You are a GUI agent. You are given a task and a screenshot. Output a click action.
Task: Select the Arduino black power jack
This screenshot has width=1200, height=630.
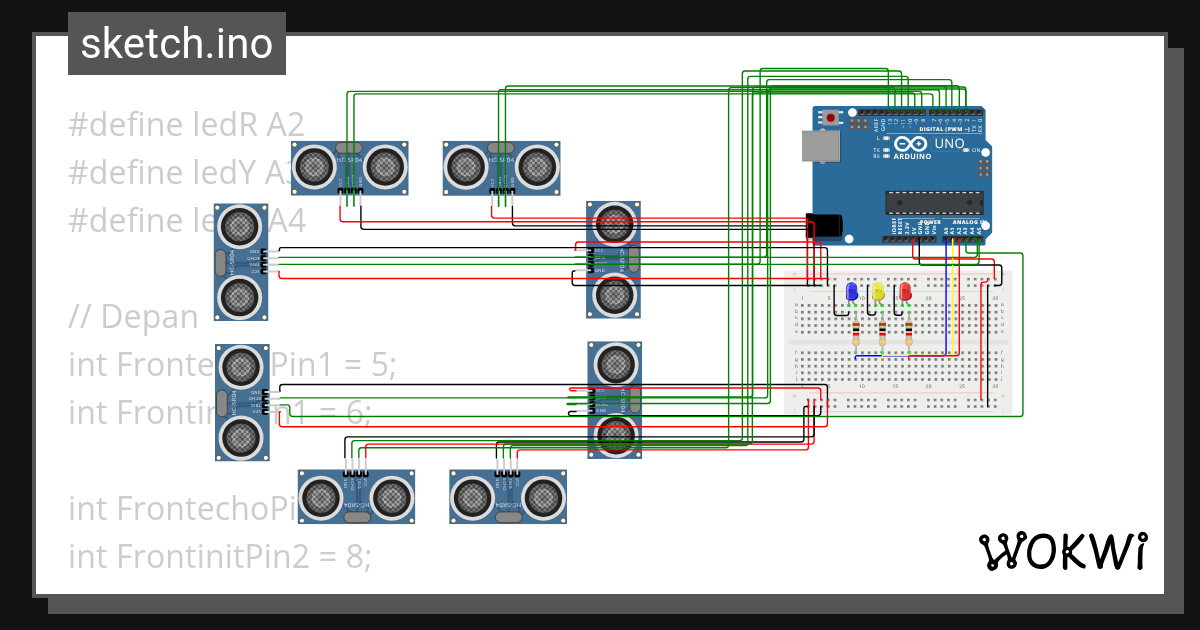pyautogui.click(x=822, y=226)
